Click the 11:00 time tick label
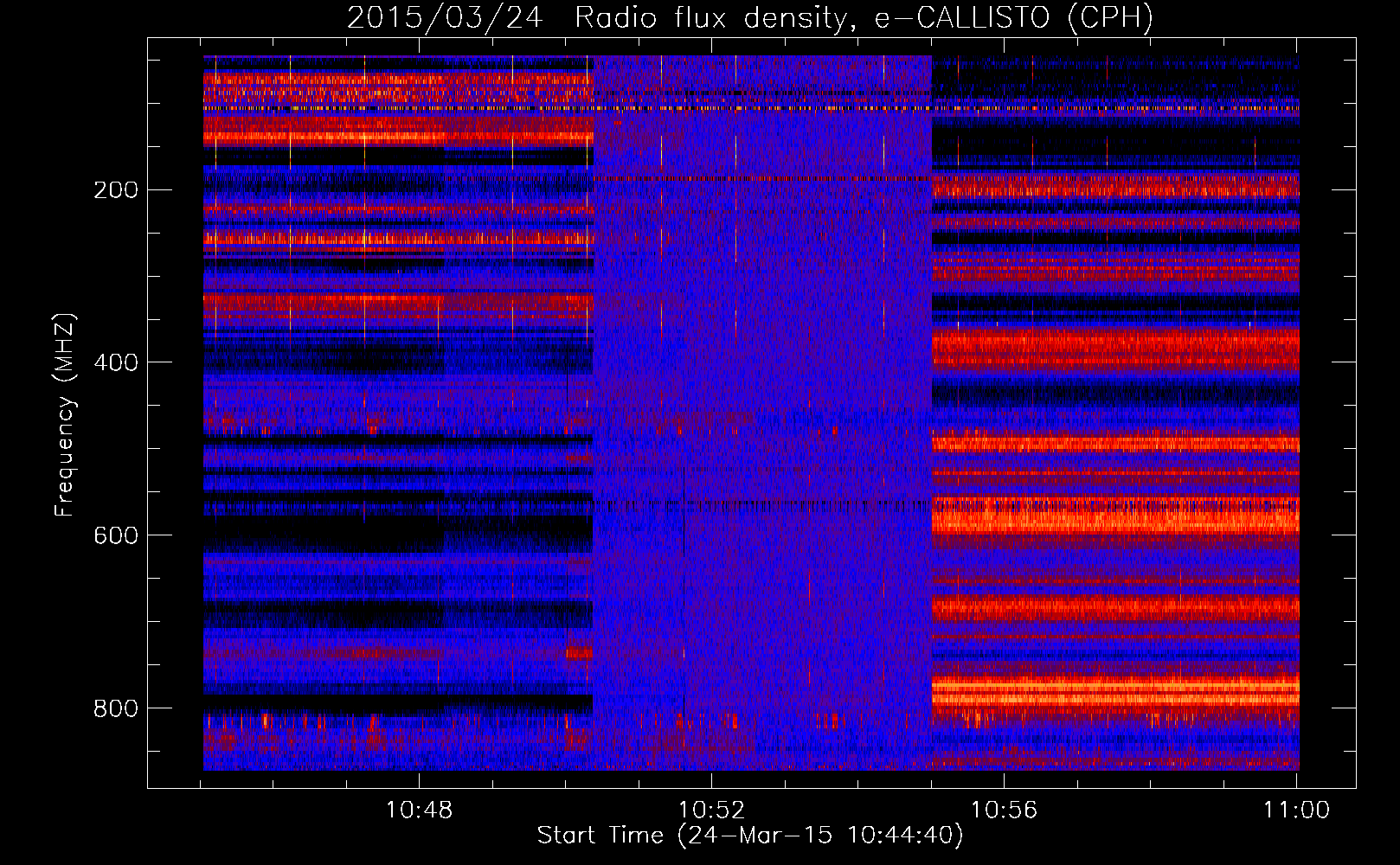This screenshot has height=865, width=1400. (1296, 811)
